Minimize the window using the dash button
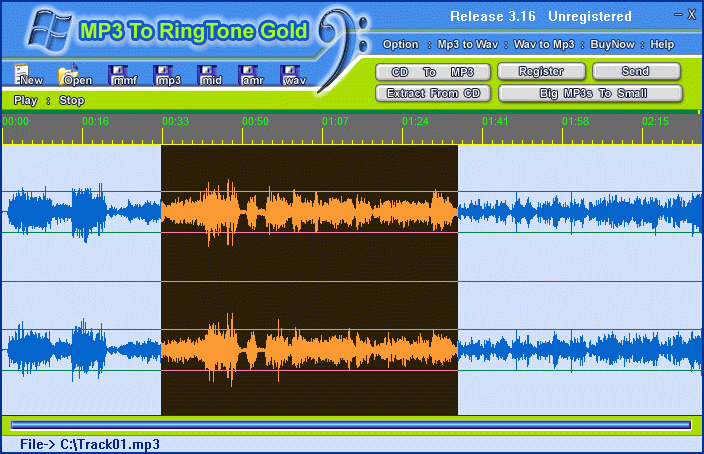This screenshot has height=454, width=704. pos(678,14)
